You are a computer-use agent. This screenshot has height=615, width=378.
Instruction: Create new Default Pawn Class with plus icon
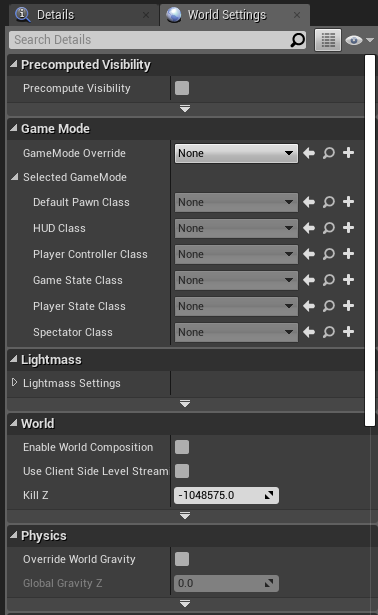coord(348,202)
